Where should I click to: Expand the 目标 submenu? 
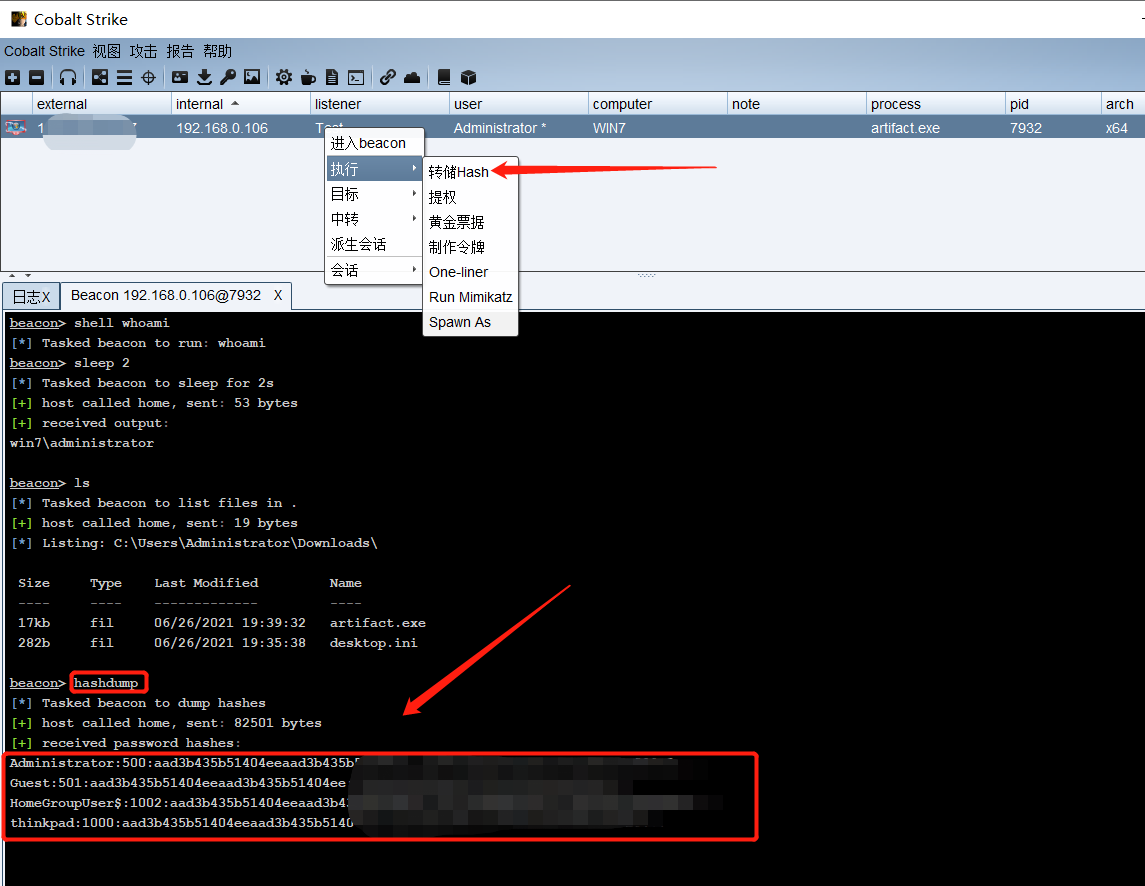(374, 194)
